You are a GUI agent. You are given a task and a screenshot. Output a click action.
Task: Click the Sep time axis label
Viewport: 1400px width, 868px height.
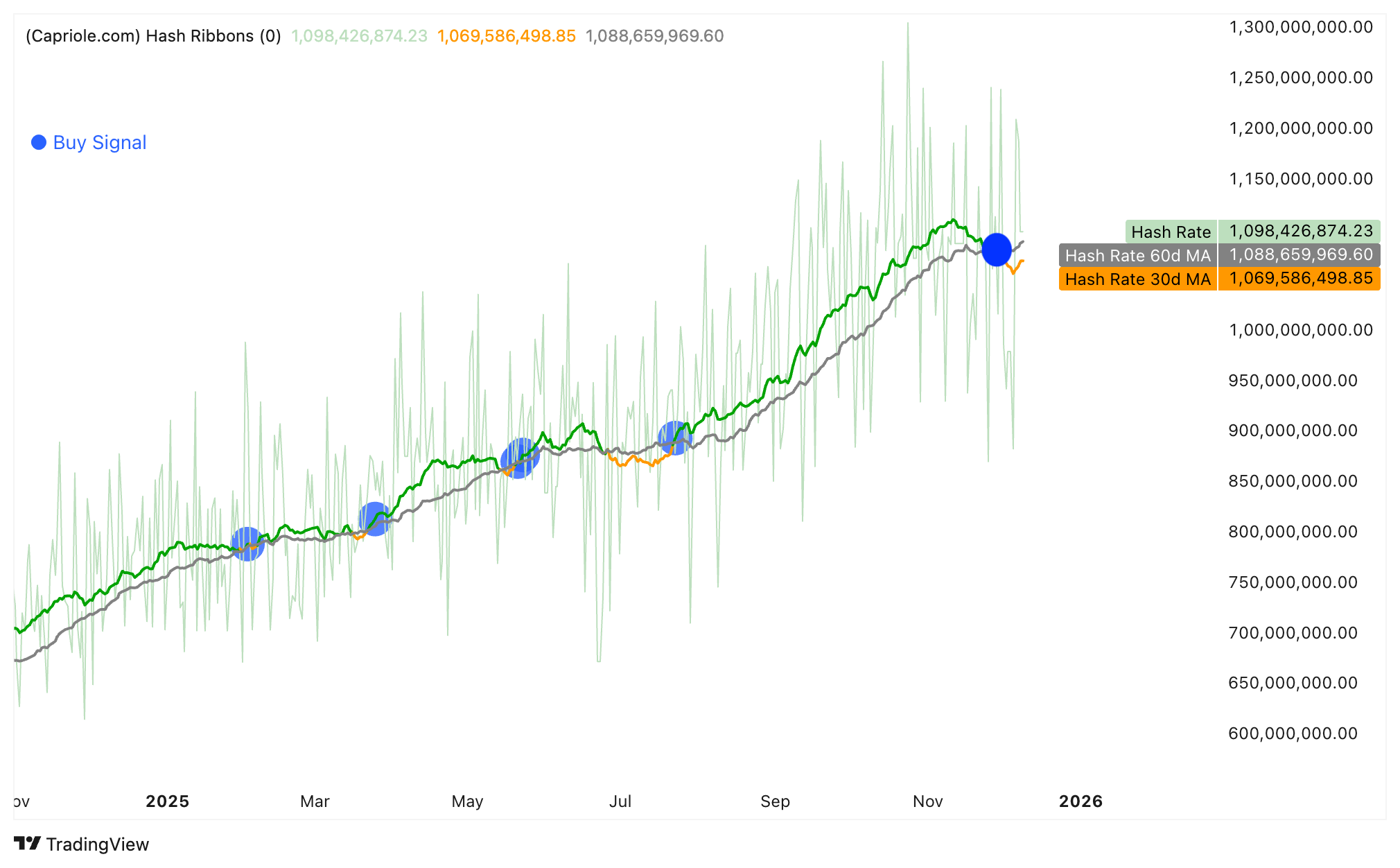[x=775, y=801]
